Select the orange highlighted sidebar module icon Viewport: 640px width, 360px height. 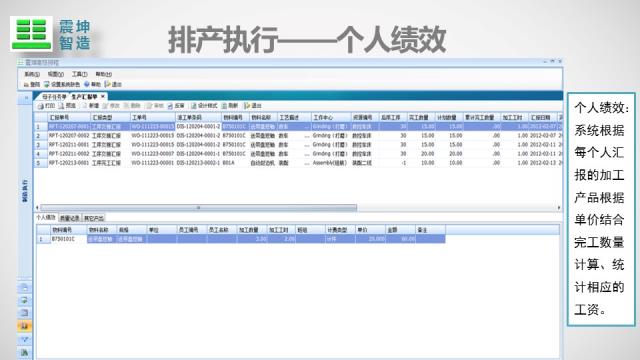coord(24,326)
